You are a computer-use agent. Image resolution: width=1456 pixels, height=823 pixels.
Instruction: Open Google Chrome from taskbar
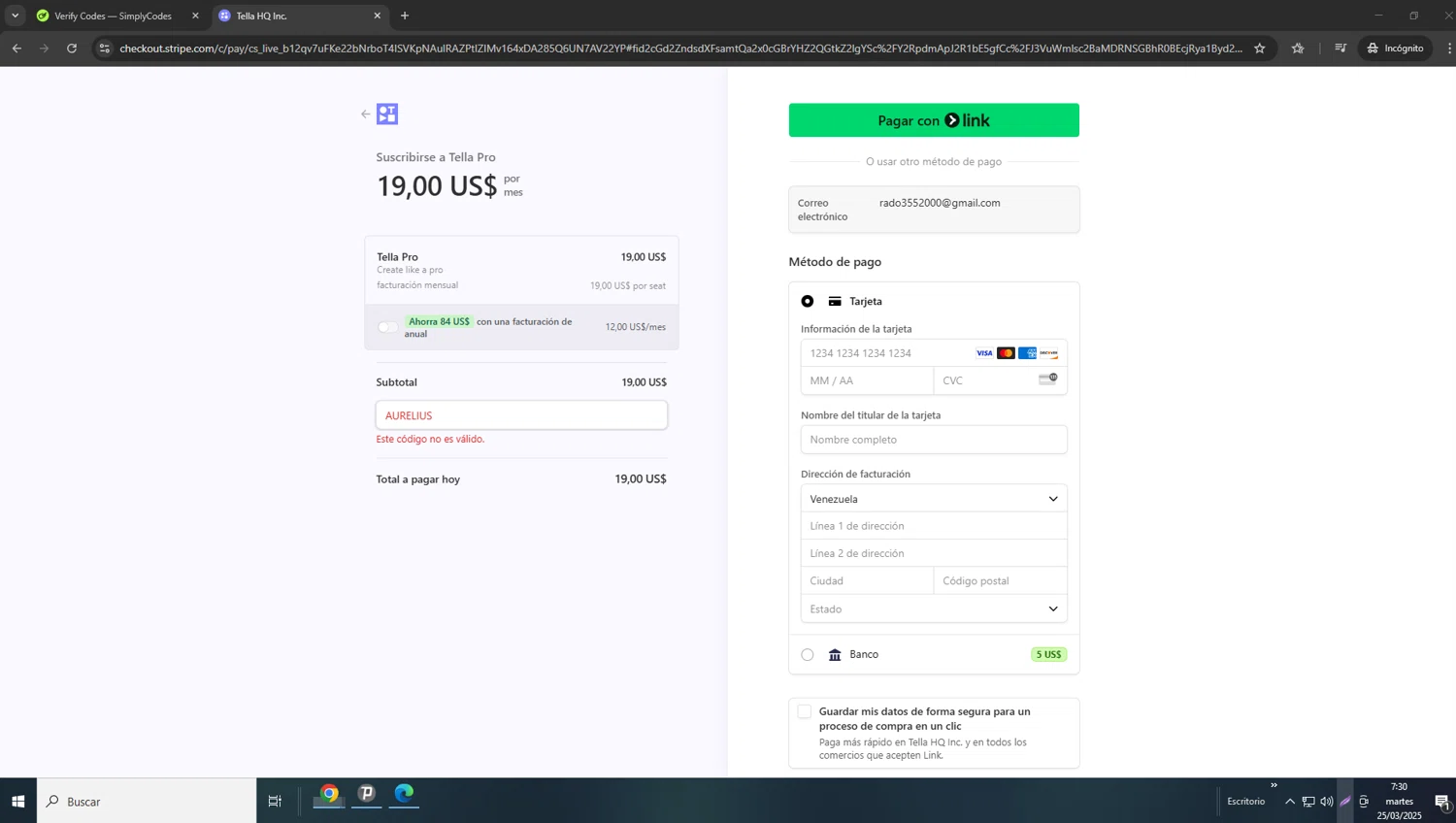(x=329, y=794)
